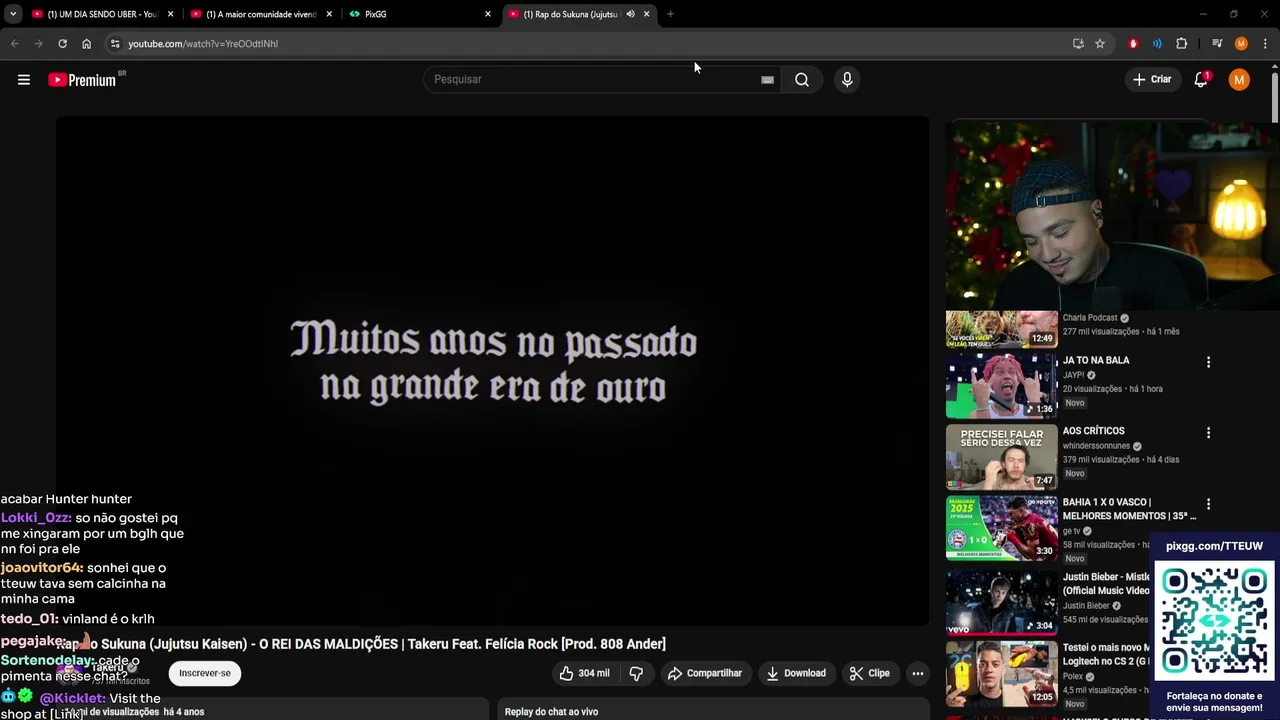The image size is (1280, 720).
Task: Click the Criar button
Action: coord(1152,80)
